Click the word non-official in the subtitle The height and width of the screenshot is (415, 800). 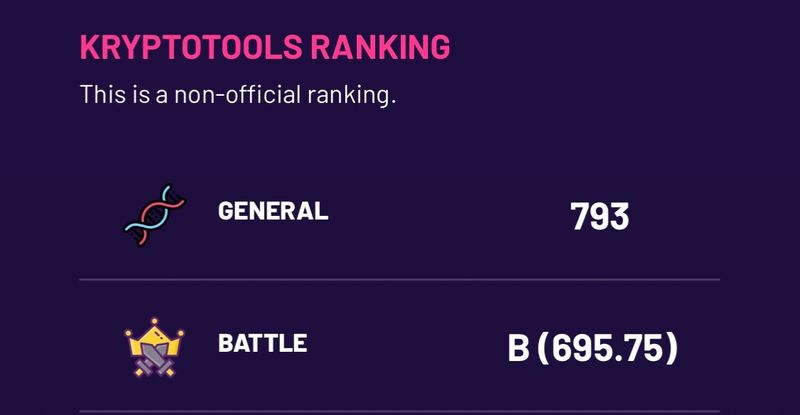tap(240, 97)
